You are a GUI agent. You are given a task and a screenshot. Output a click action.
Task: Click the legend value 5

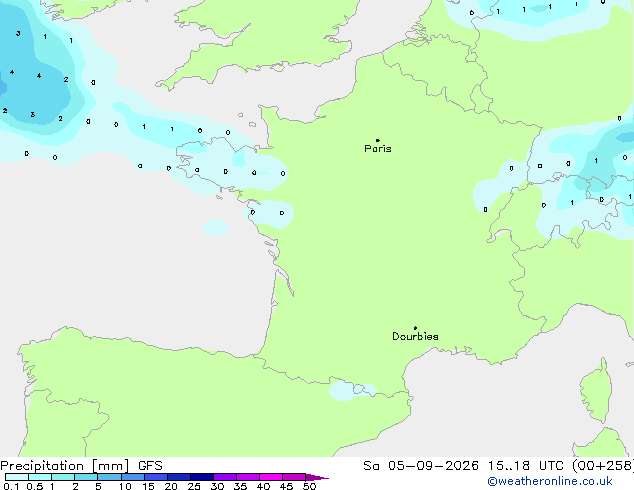point(98,486)
